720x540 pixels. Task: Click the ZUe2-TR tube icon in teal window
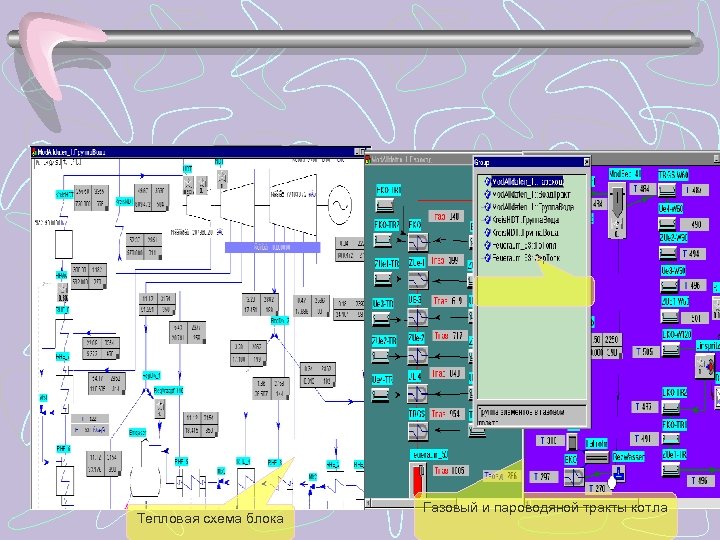[380, 355]
